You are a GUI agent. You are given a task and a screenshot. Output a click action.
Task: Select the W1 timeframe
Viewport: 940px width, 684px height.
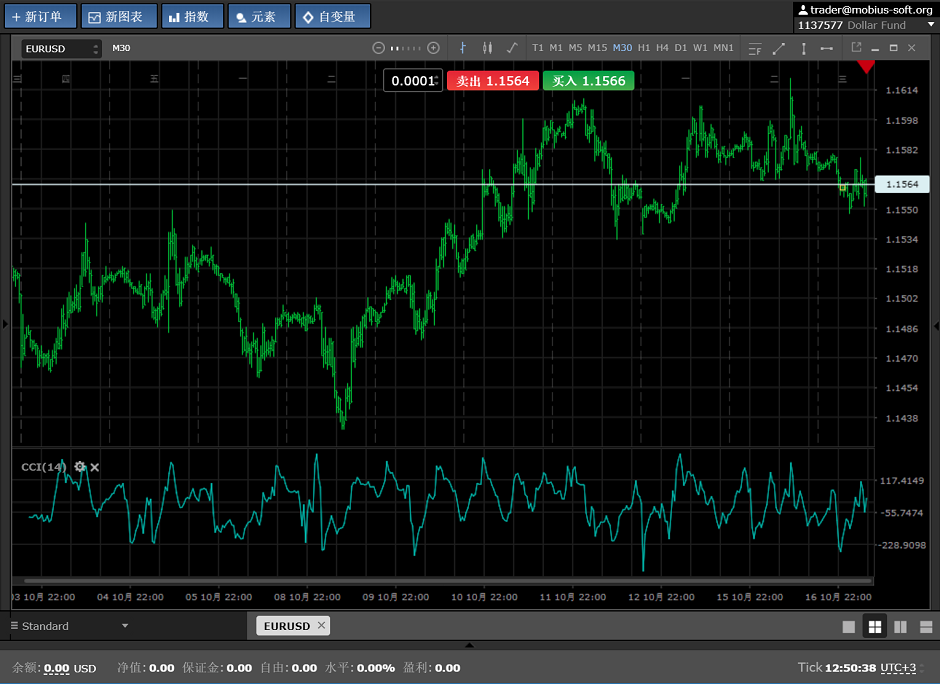[x=700, y=48]
